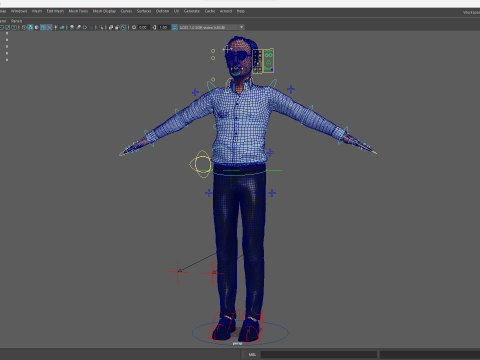
Task: Open the Cache menu
Action: 210,11
